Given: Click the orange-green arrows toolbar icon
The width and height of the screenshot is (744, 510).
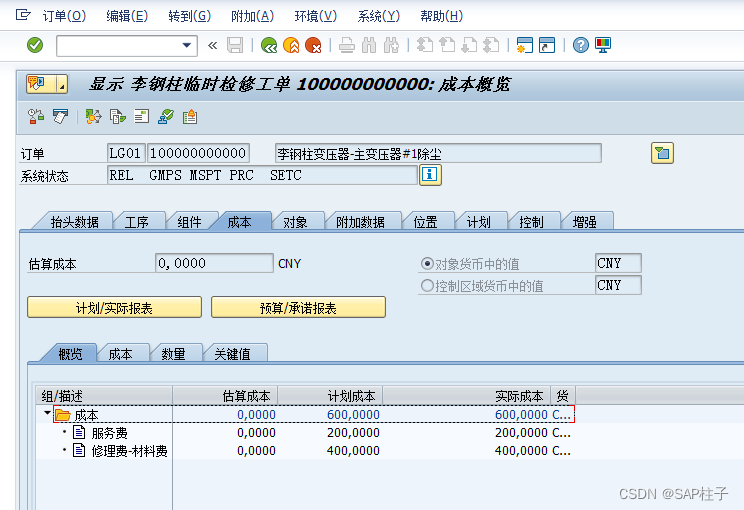Looking at the screenshot, I should [x=93, y=116].
